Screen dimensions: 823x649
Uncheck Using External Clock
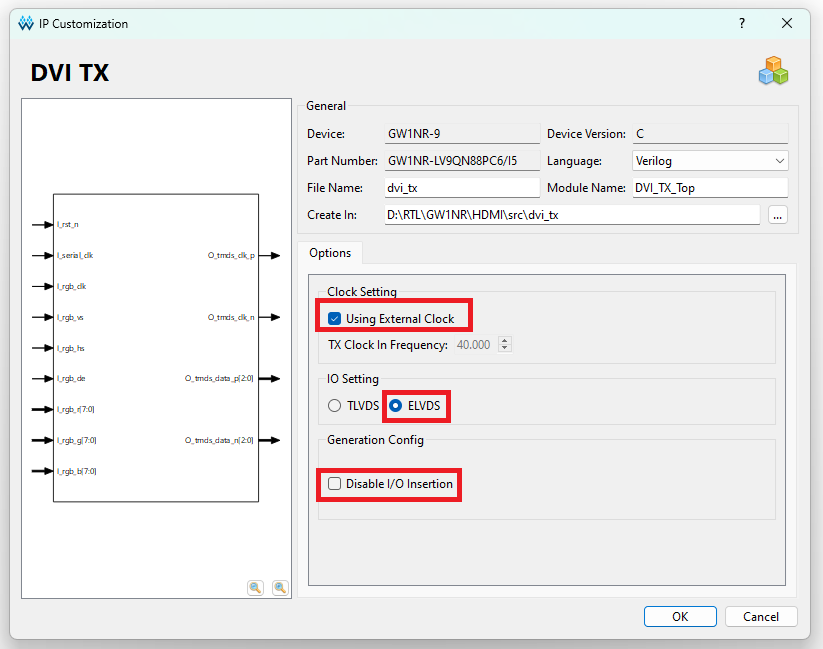click(335, 319)
